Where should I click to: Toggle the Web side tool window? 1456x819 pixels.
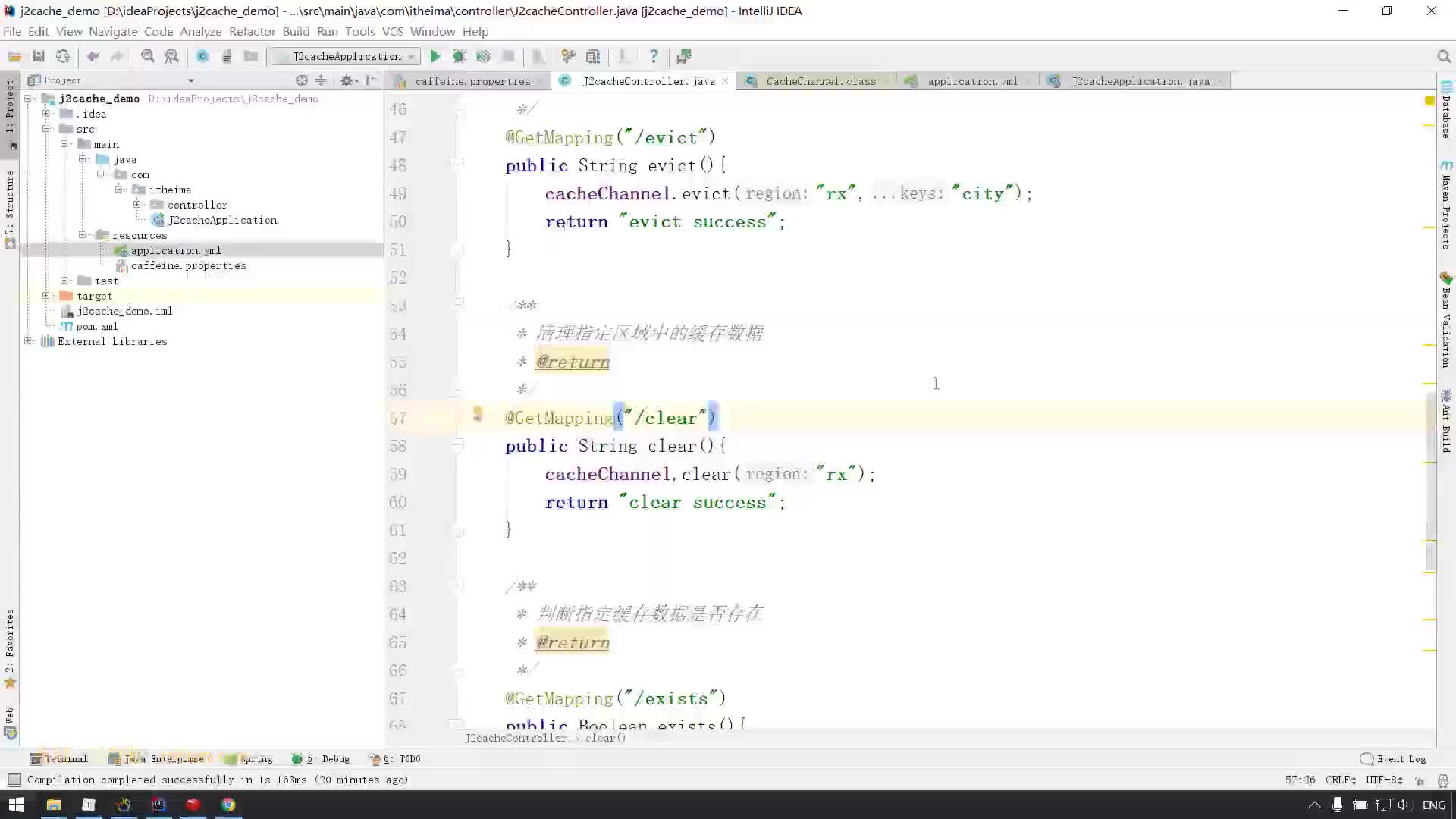click(x=10, y=723)
